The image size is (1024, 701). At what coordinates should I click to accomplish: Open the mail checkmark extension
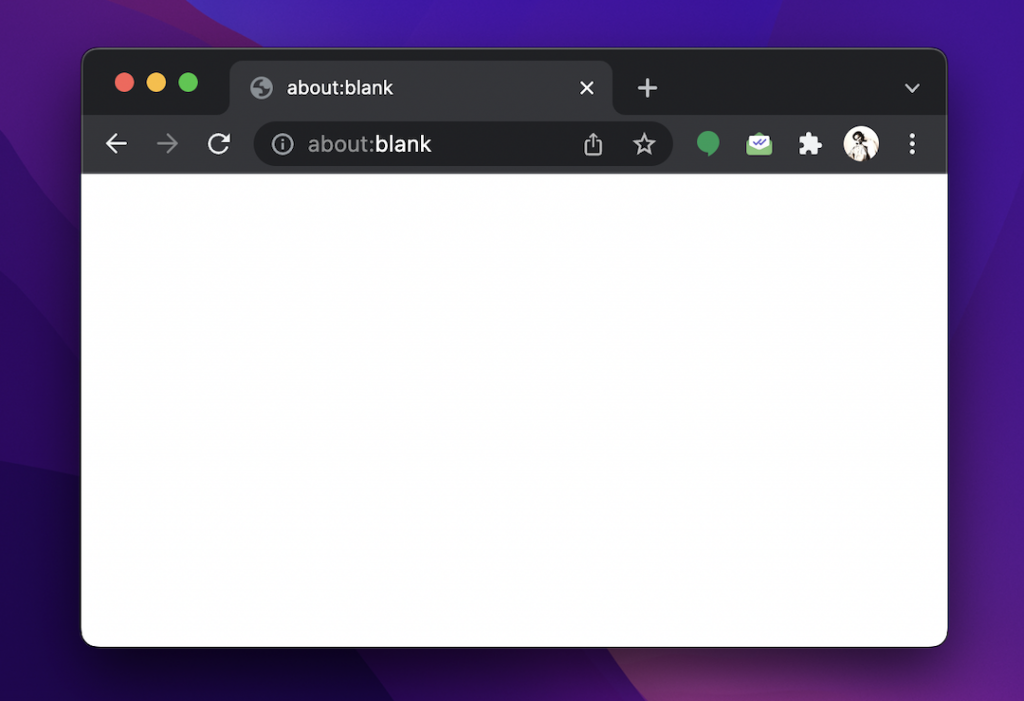click(x=759, y=144)
